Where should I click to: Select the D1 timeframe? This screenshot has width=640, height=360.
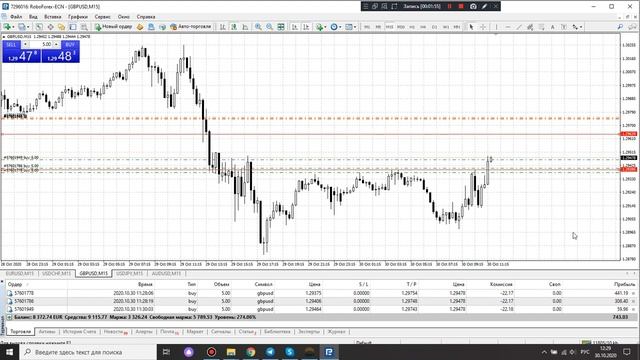(x=434, y=27)
